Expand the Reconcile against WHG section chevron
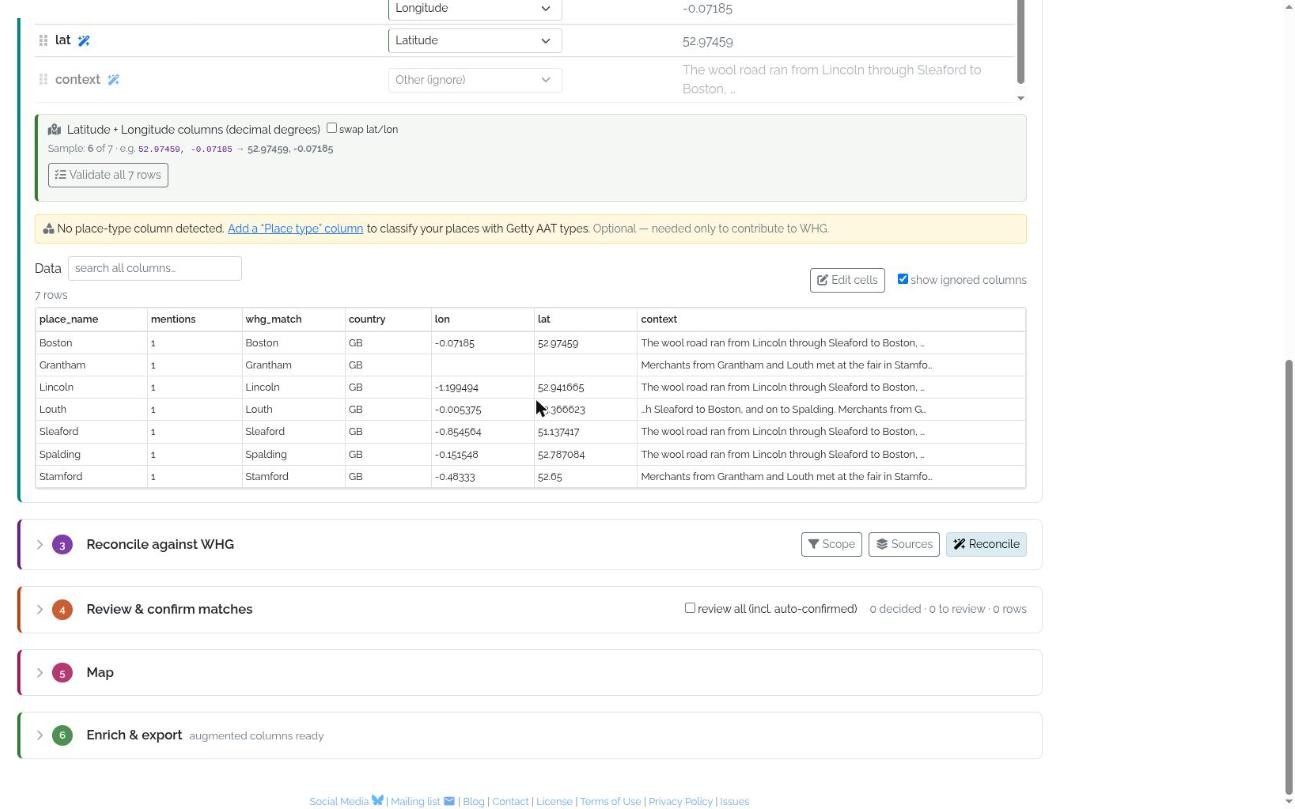 coord(40,545)
